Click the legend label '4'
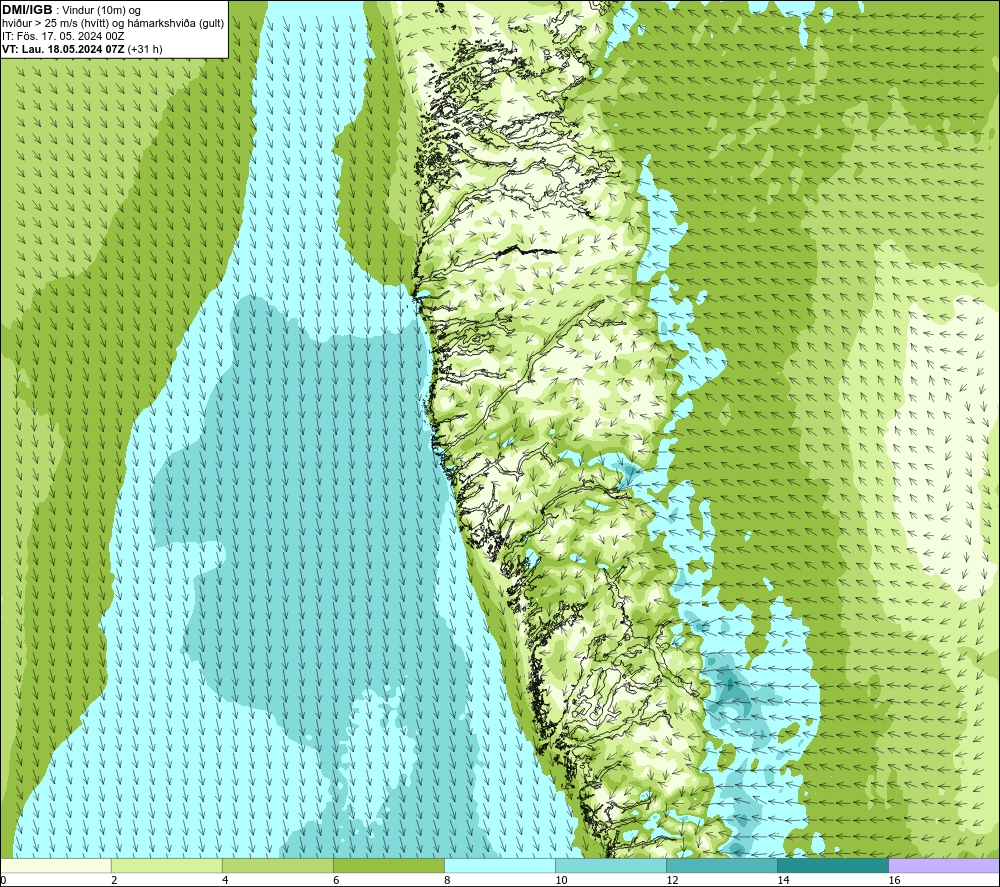 pyautogui.click(x=225, y=880)
